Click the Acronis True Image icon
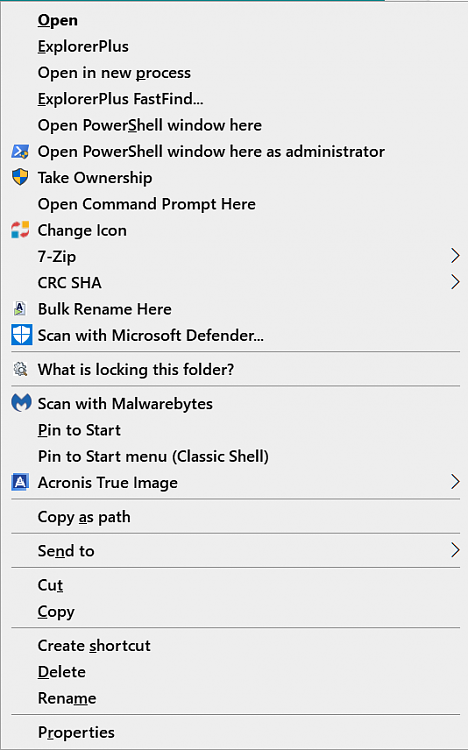Screen dimensions: 468x750 [20, 482]
